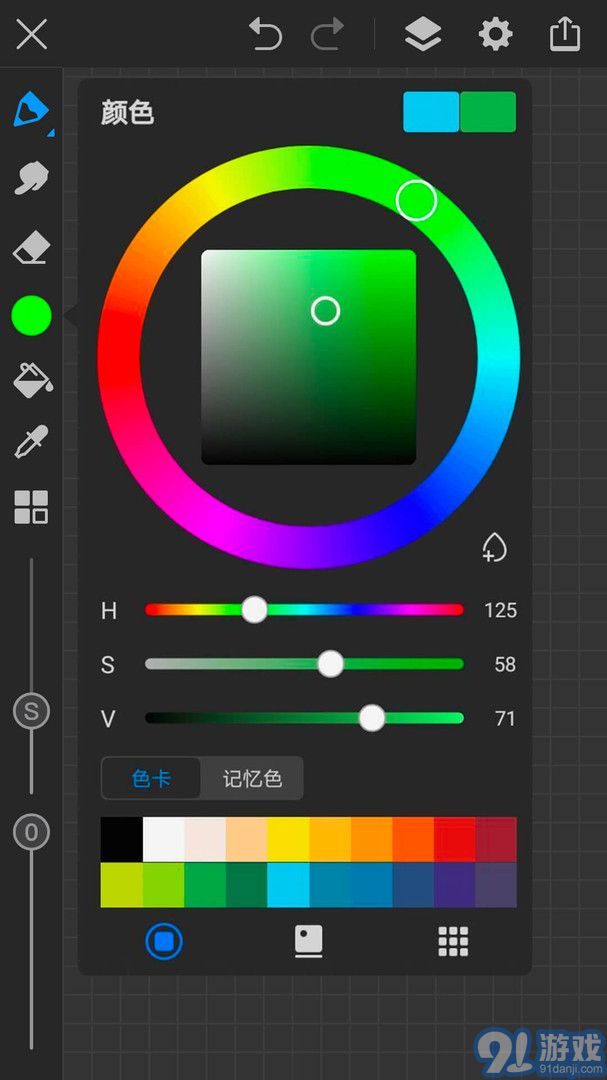
Task: Add current color with droplet icon
Action: coord(494,547)
